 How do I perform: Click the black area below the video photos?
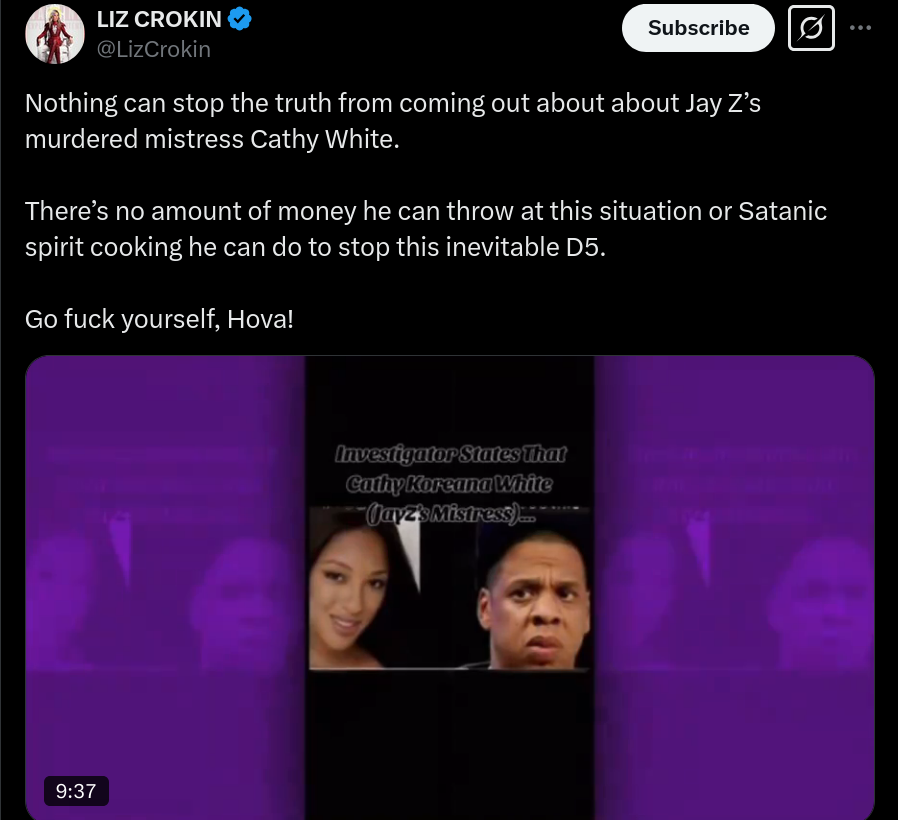click(450, 744)
